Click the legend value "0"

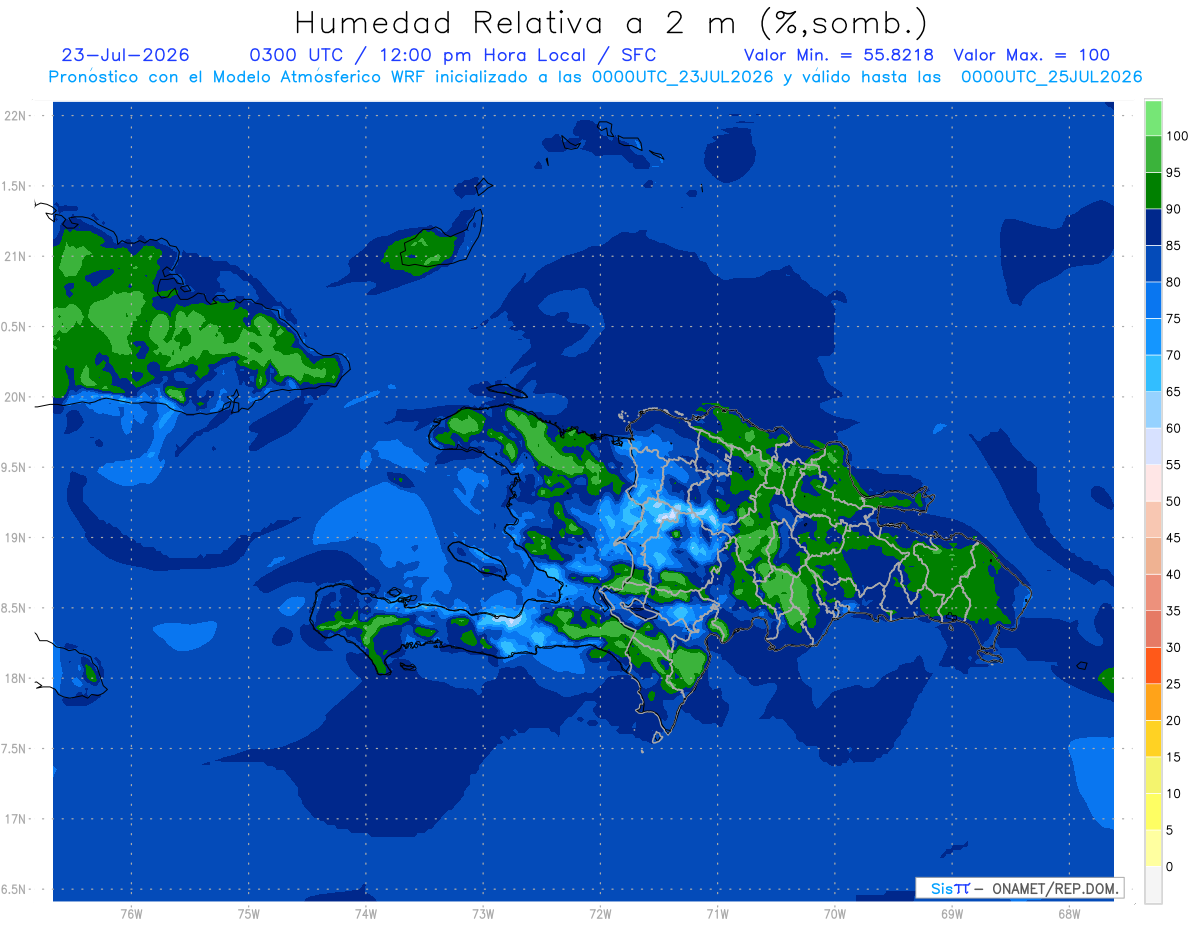click(1169, 866)
